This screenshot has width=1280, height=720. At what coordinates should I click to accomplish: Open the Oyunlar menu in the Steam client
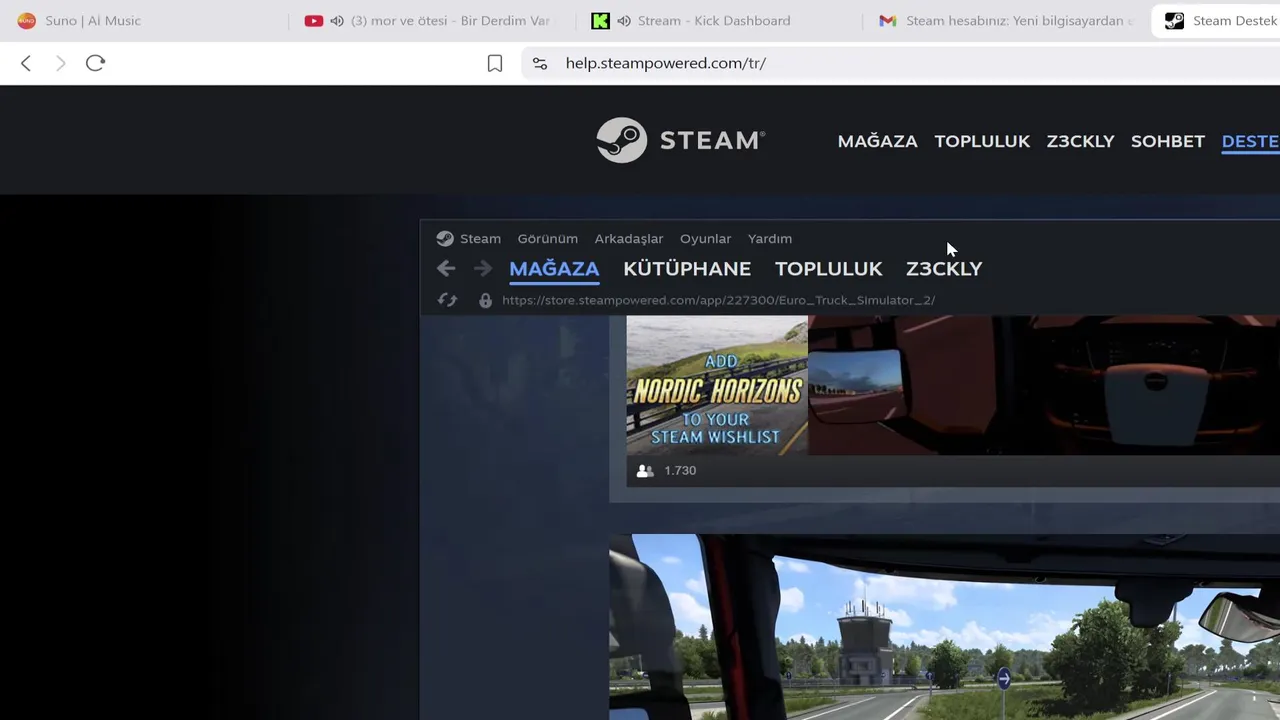click(x=705, y=239)
